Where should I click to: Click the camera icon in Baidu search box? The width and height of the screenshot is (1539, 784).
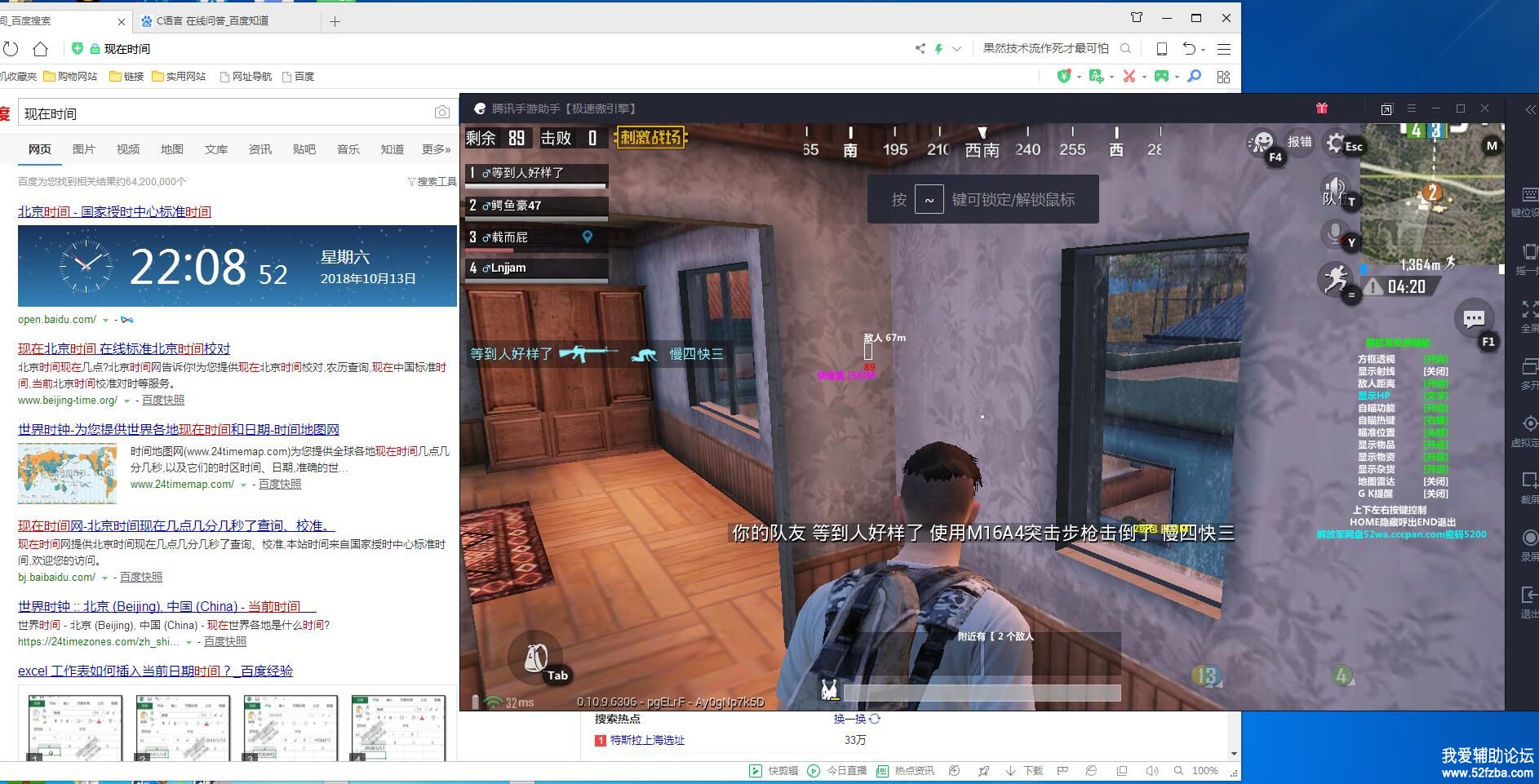coord(441,113)
